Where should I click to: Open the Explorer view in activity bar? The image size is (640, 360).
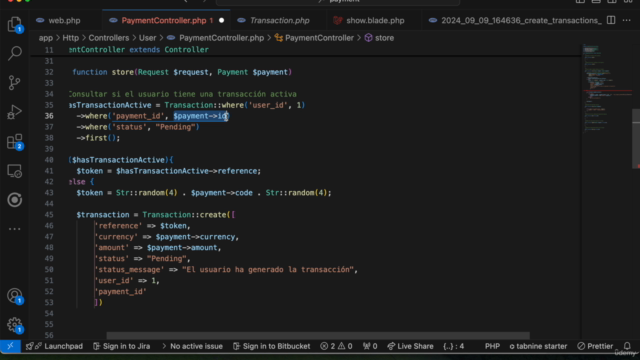pyautogui.click(x=15, y=24)
